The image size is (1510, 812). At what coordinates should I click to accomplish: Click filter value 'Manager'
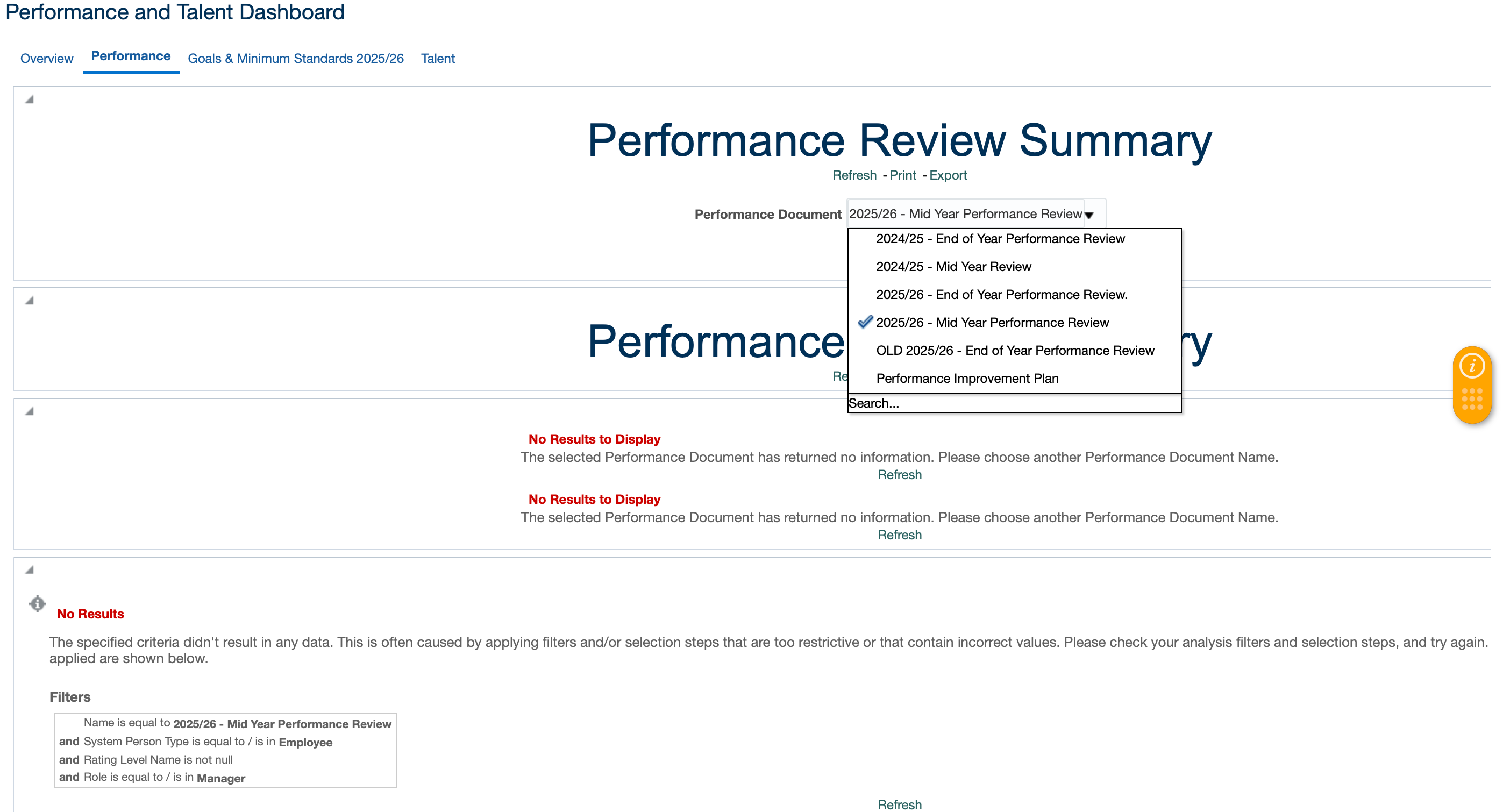click(x=221, y=779)
